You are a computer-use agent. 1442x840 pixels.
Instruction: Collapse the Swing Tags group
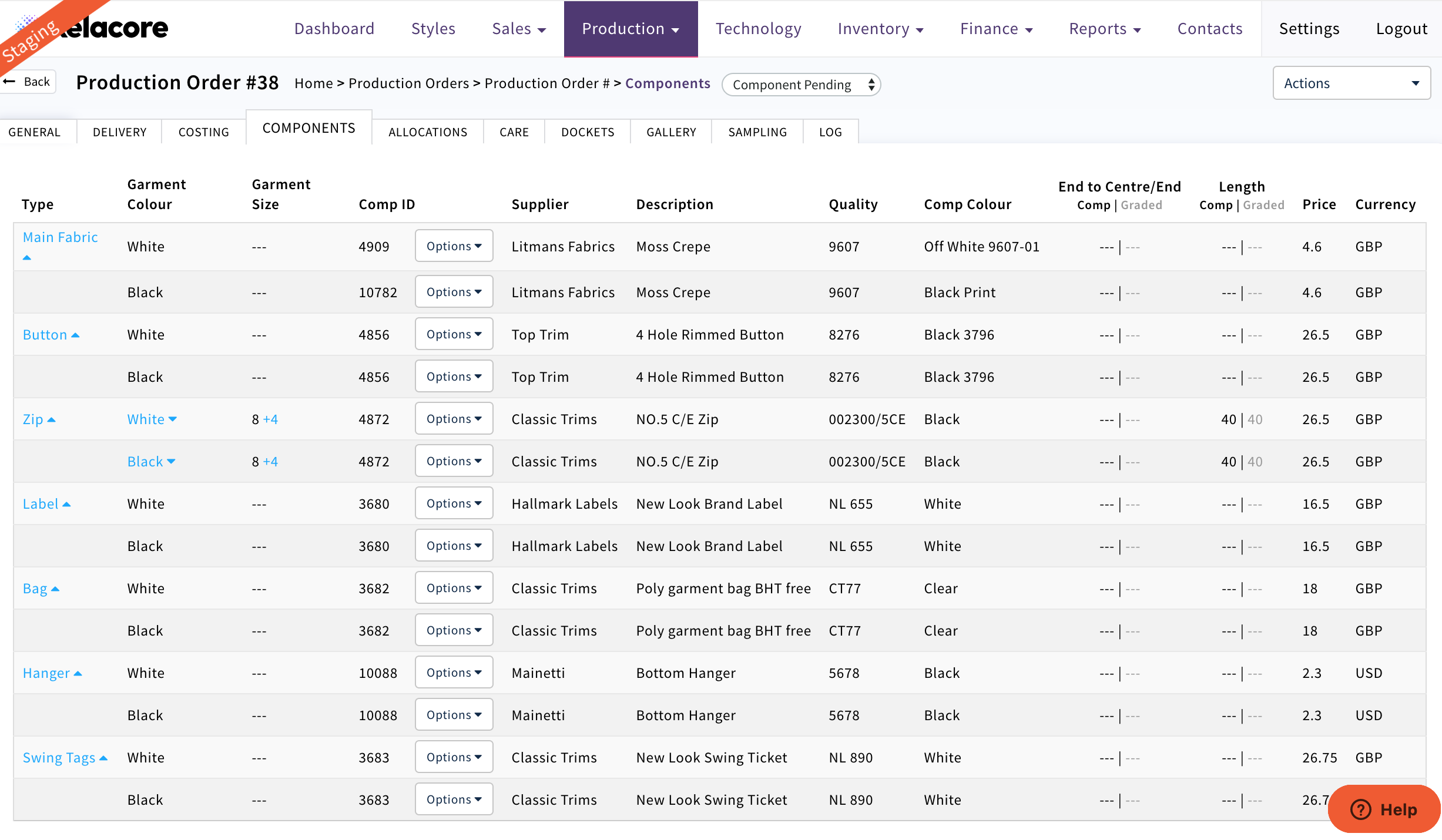(x=103, y=758)
